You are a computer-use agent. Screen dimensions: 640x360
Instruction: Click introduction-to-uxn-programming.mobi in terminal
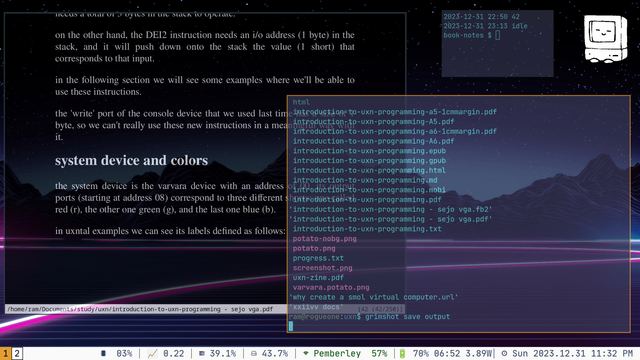369,190
